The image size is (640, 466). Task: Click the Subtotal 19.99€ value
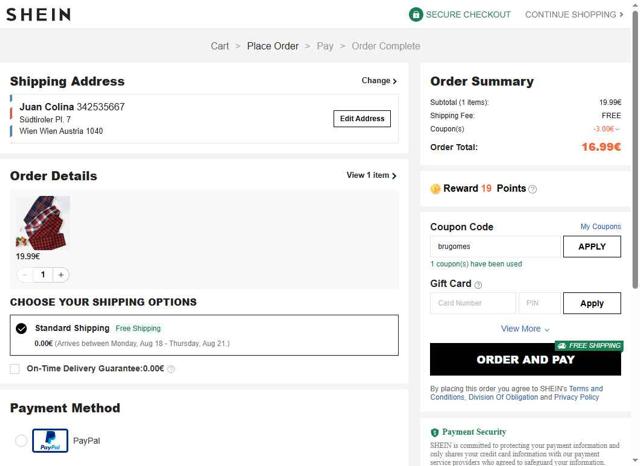point(610,102)
